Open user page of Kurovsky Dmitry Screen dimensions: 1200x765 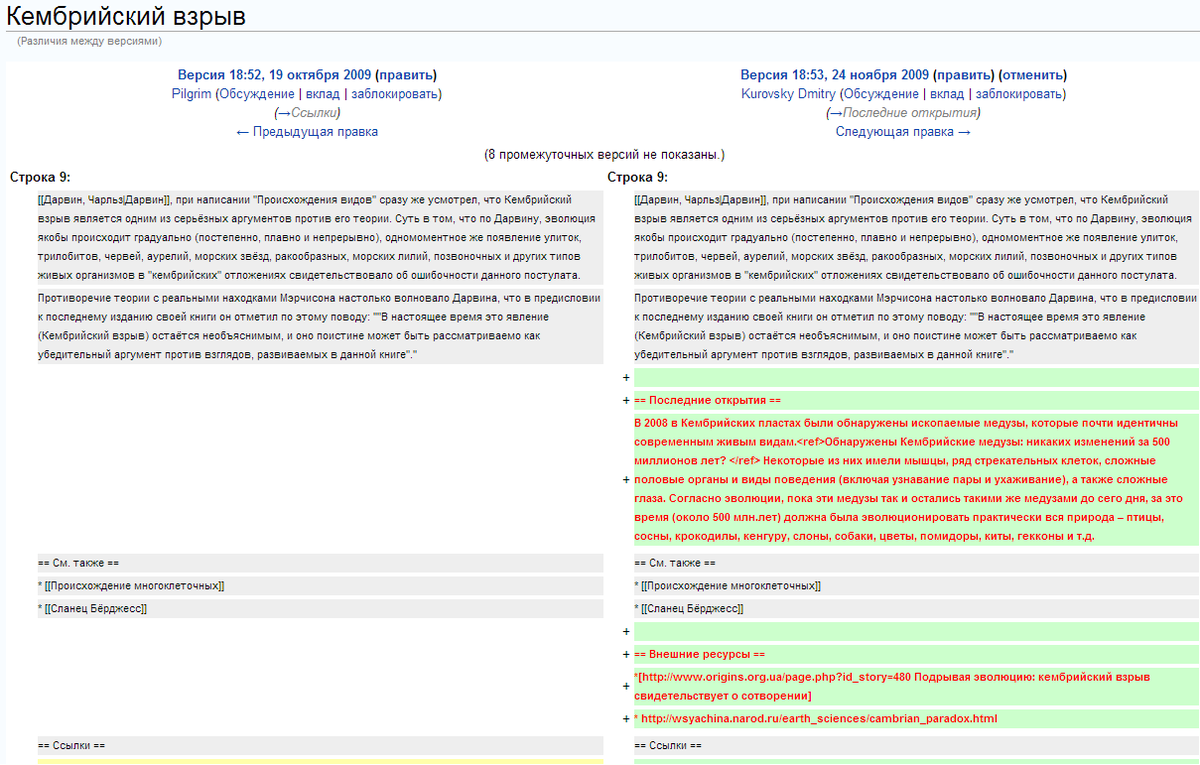click(790, 94)
